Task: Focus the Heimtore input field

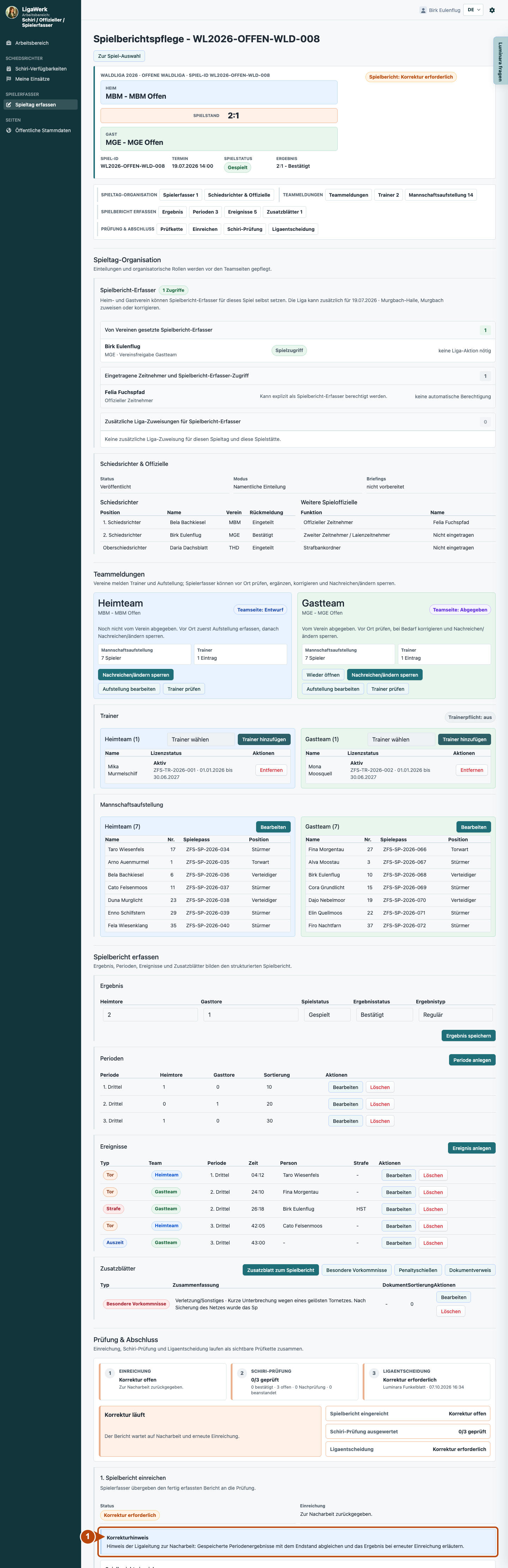Action: point(150,1015)
